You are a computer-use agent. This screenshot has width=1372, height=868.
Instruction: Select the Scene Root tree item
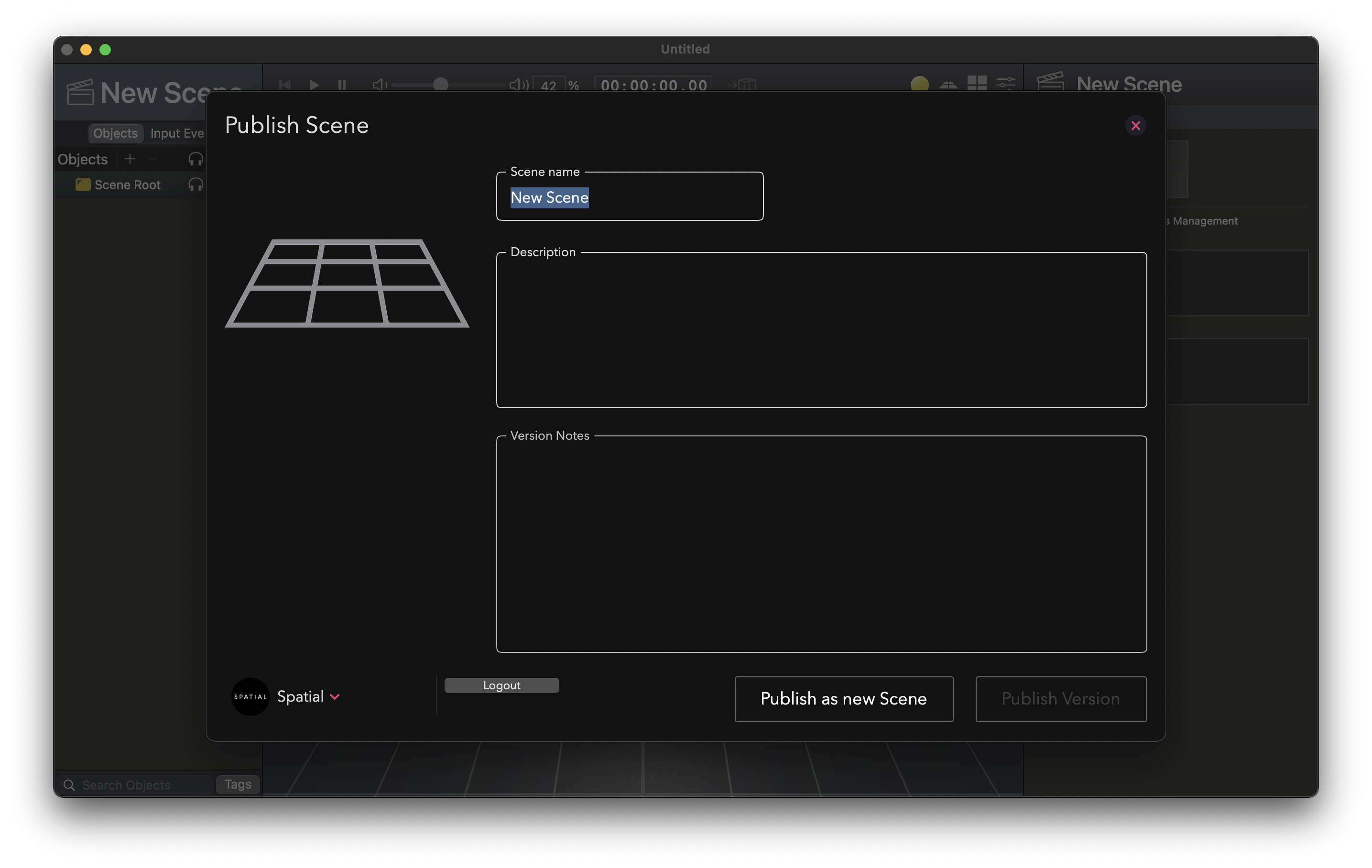tap(128, 184)
